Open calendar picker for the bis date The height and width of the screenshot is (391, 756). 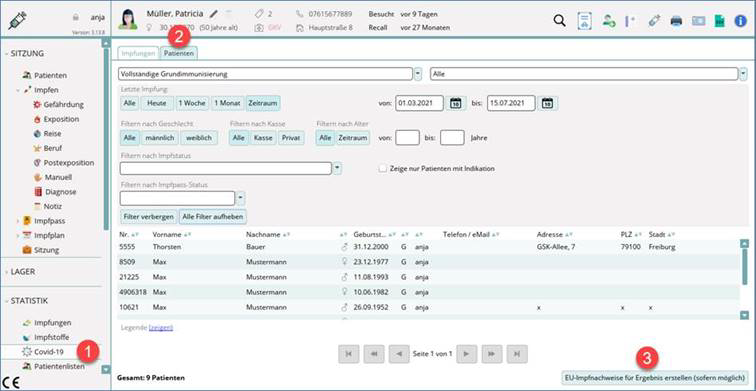(x=547, y=103)
